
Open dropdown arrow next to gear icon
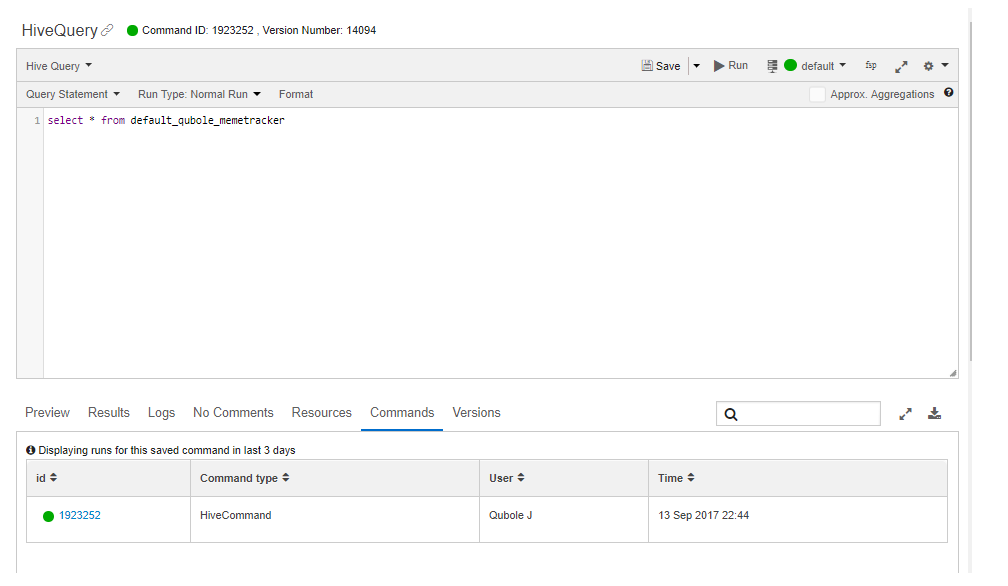click(944, 65)
